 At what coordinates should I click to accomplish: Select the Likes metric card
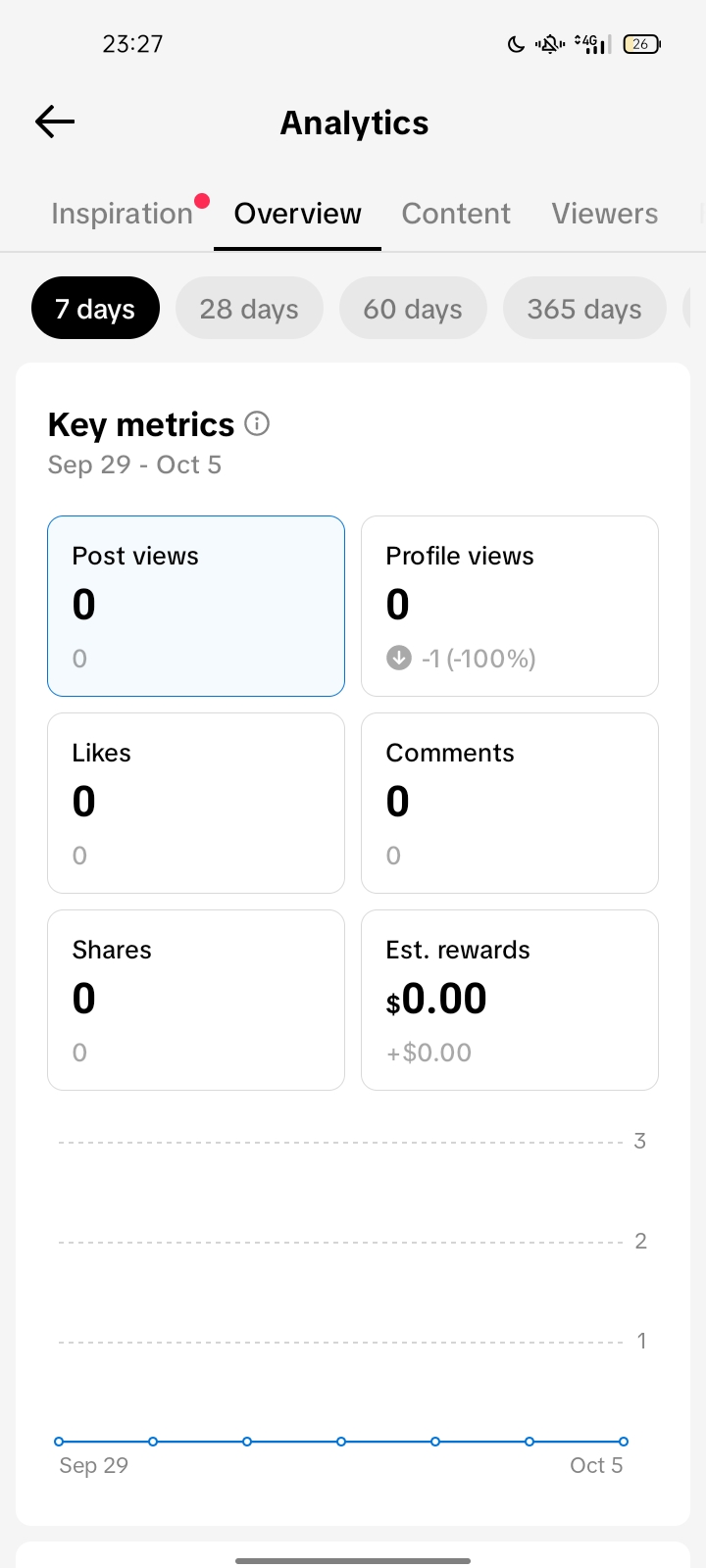pyautogui.click(x=196, y=803)
